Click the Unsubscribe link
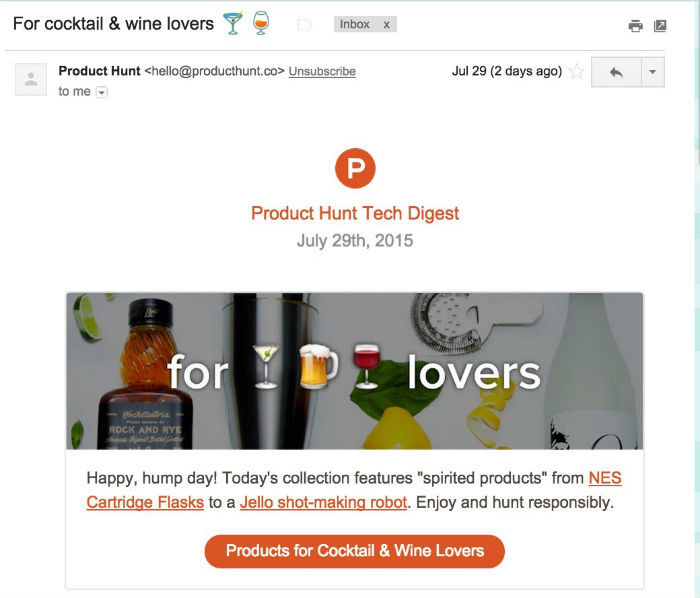The image size is (700, 598). click(x=322, y=71)
